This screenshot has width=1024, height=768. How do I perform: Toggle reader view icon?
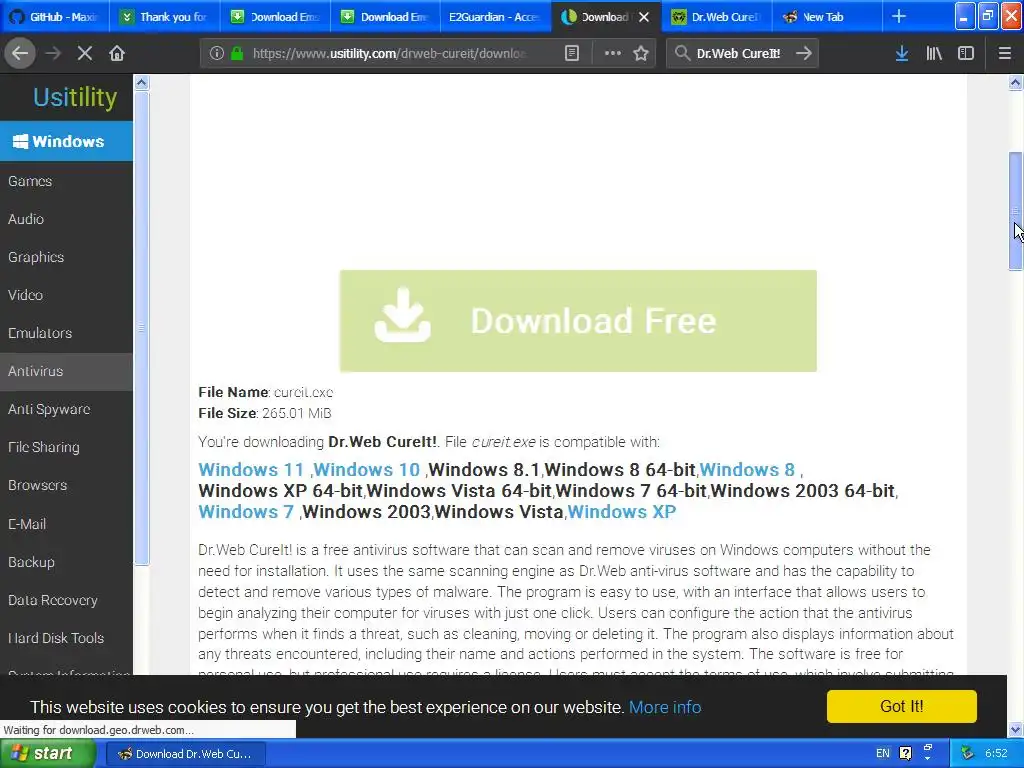[572, 54]
